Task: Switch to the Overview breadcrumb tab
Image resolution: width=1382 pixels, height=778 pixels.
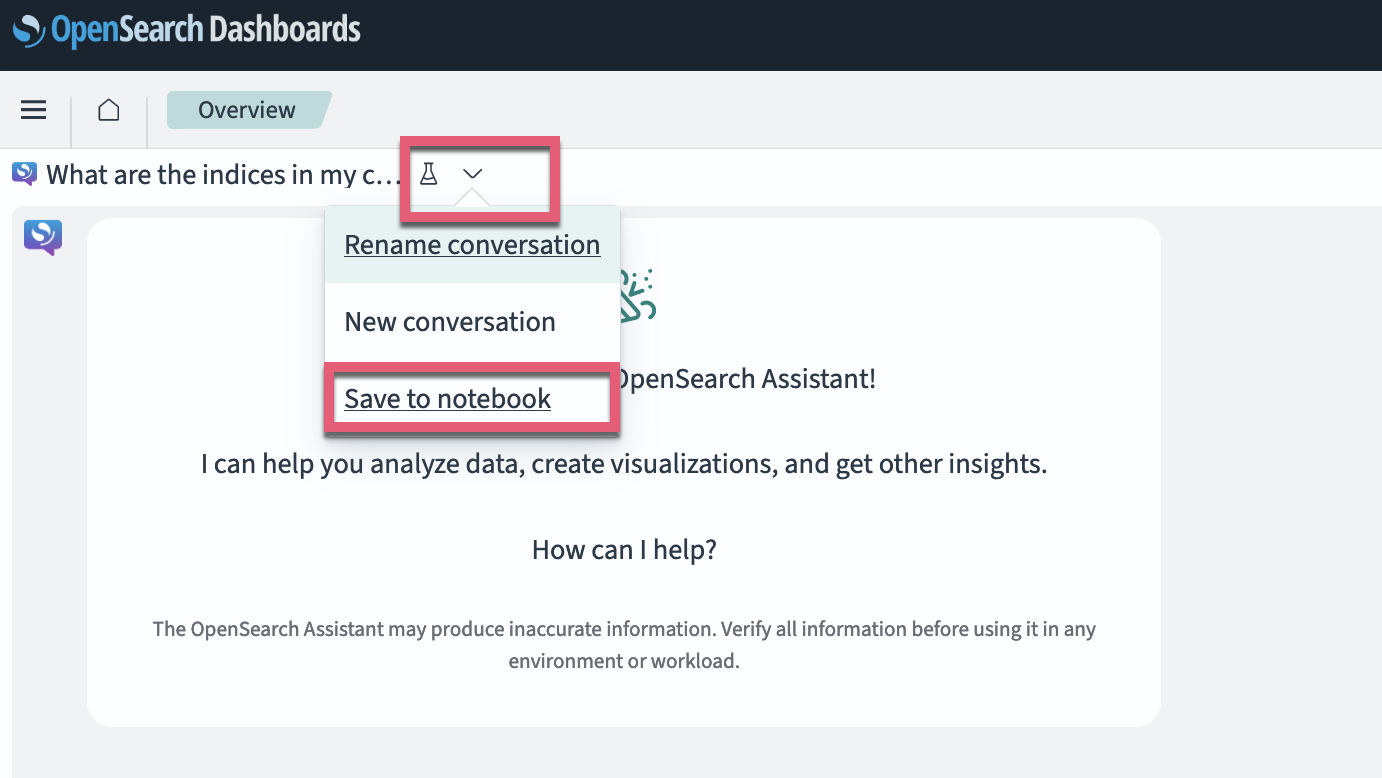Action: [246, 109]
